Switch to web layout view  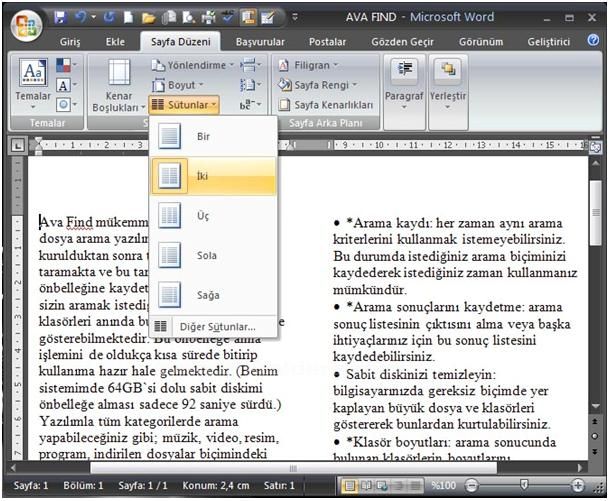point(382,485)
